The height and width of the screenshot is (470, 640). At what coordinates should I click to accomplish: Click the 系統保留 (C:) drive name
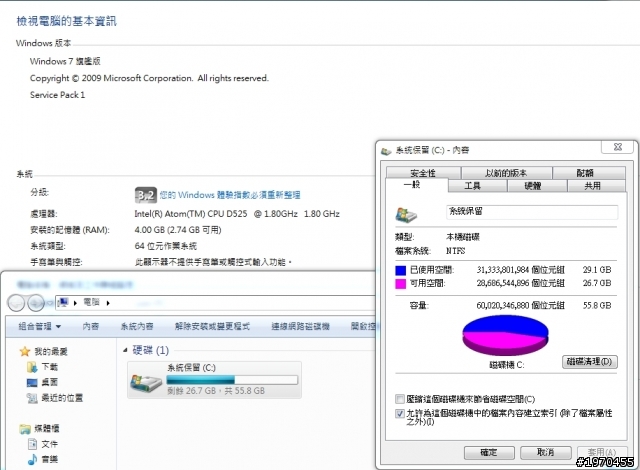click(191, 368)
